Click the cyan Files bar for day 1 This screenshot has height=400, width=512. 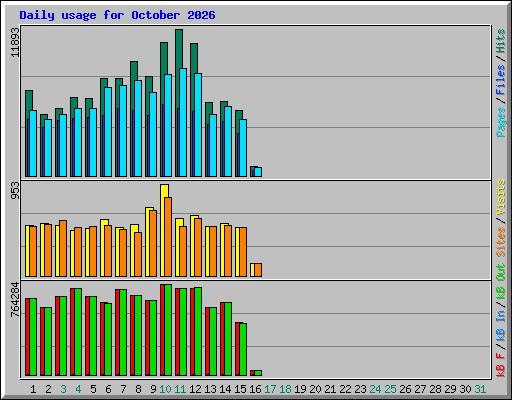(33, 144)
